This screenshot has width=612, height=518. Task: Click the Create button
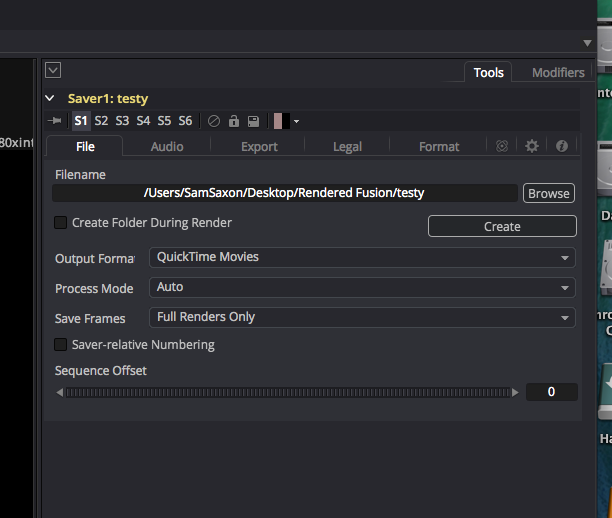coord(502,226)
